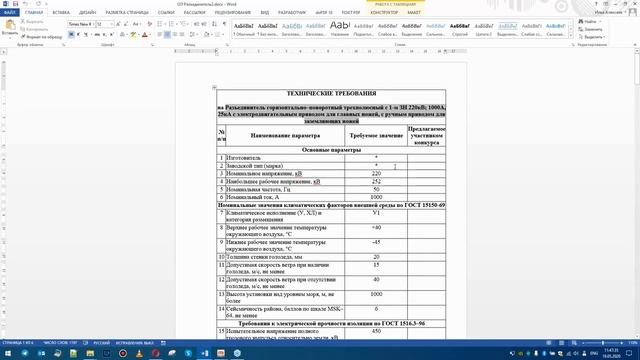Toggle Center alignment button
This screenshot has width=640, height=360.
pos(167,35)
